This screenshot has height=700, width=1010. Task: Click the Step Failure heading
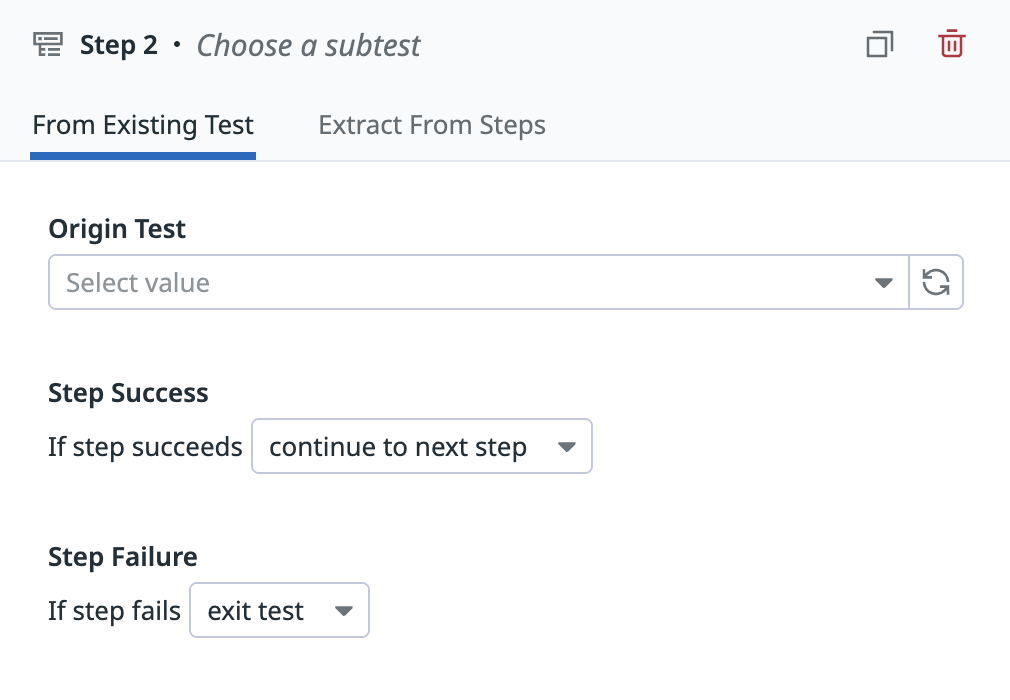coord(121,557)
